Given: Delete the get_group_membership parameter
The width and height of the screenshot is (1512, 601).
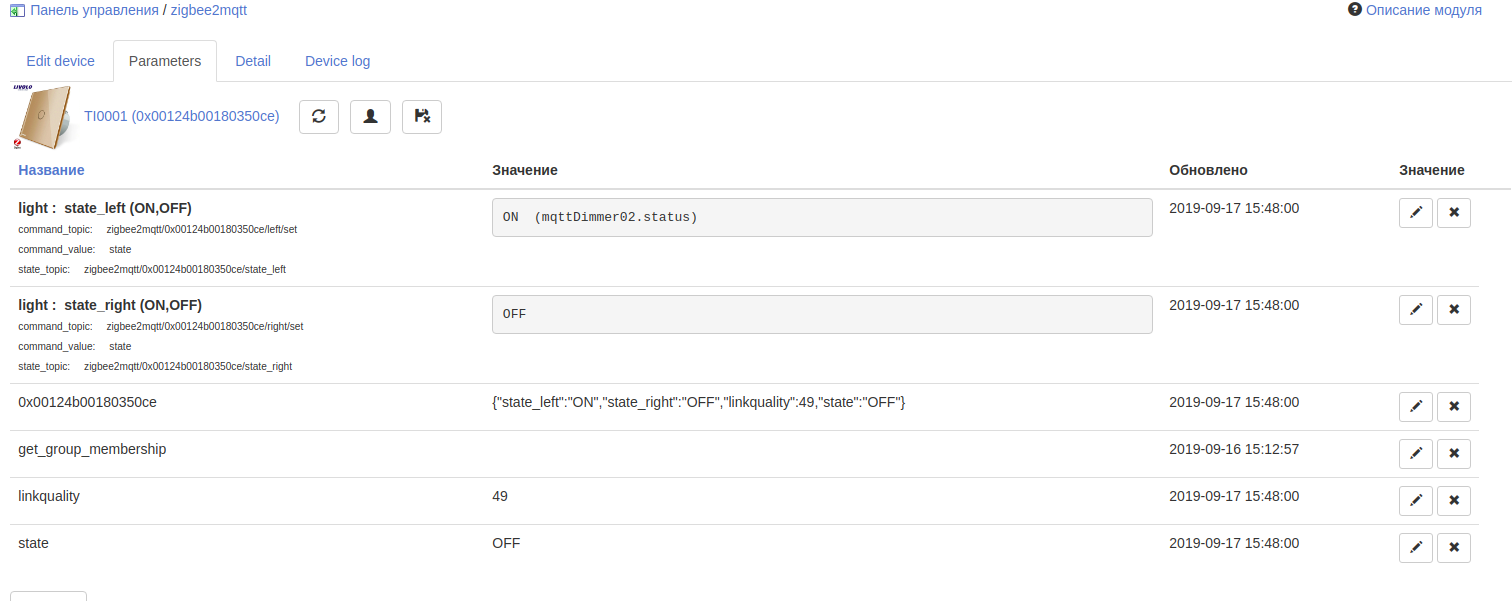Looking at the screenshot, I should point(1454,454).
